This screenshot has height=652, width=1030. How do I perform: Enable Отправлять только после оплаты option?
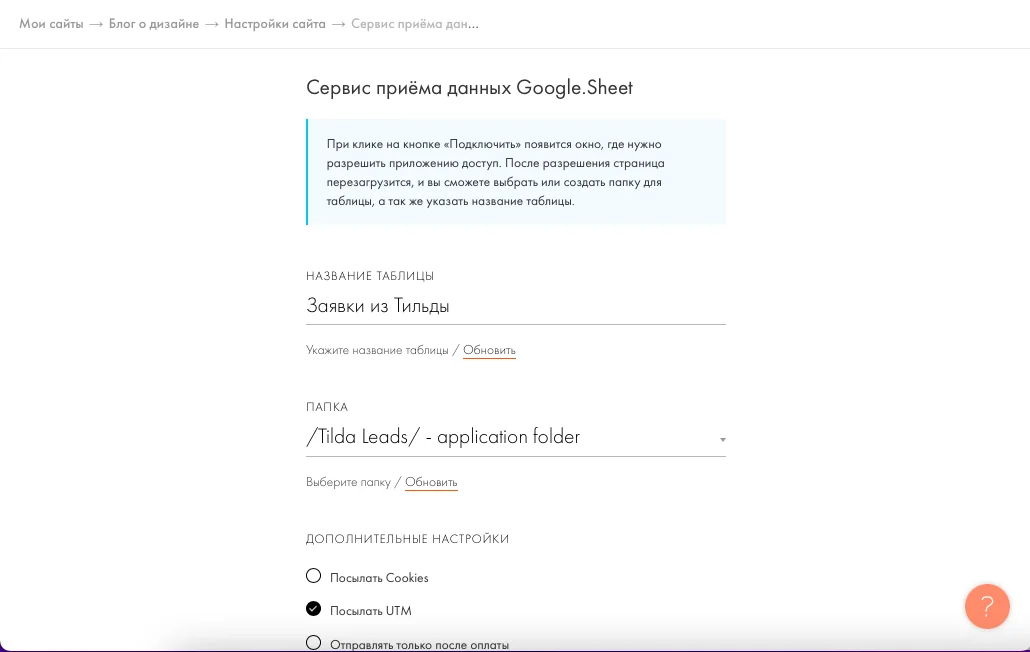pos(314,643)
